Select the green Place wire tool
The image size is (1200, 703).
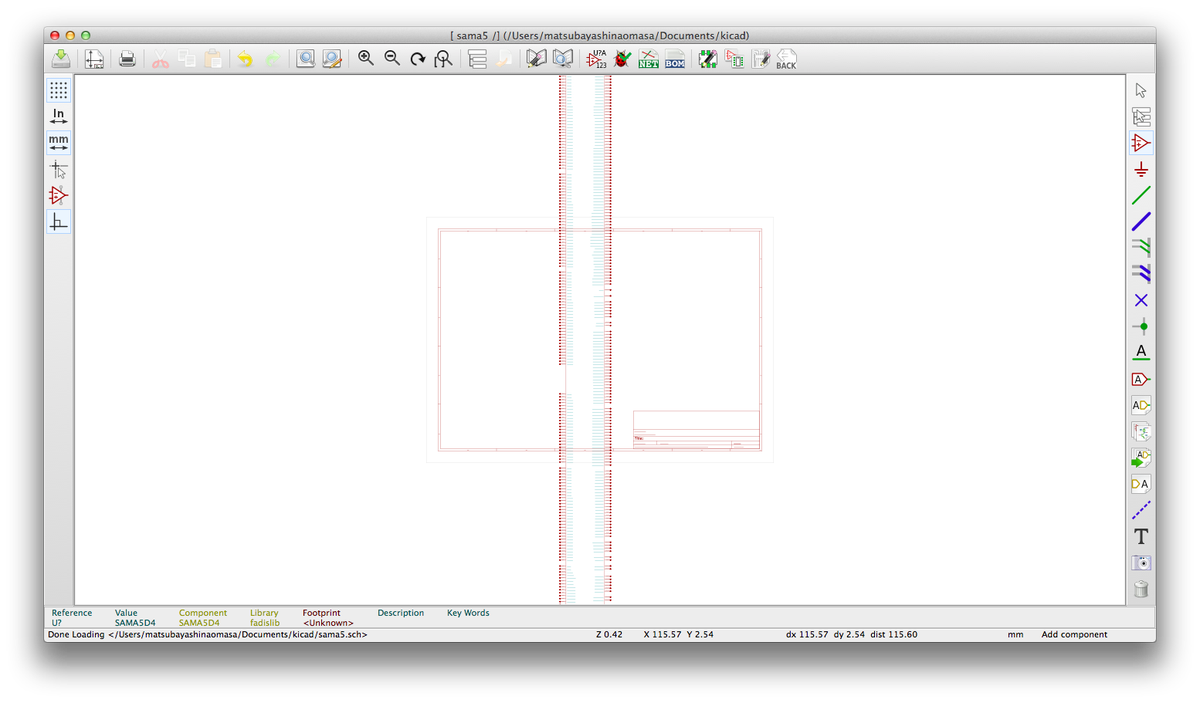tap(1141, 195)
